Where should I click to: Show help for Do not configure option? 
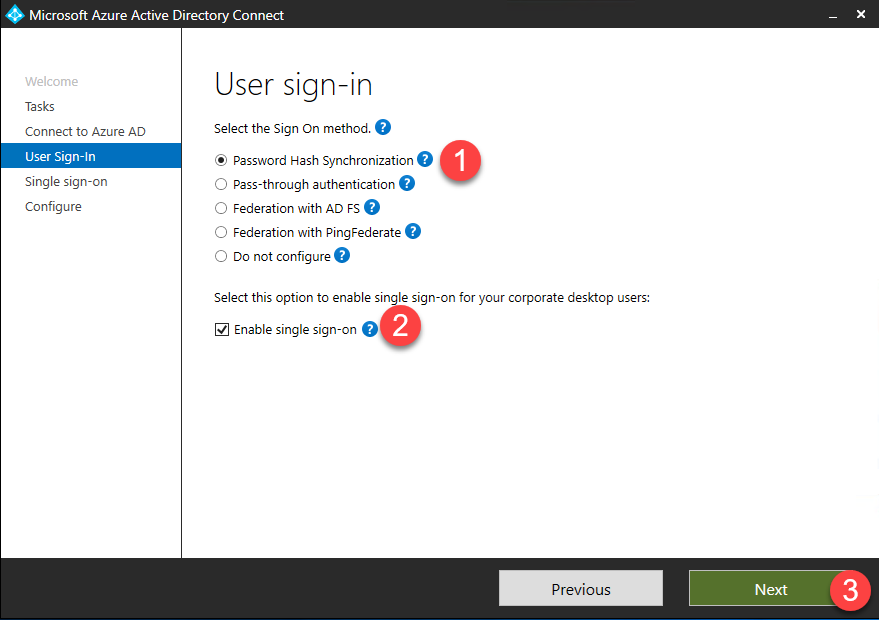[x=342, y=255]
